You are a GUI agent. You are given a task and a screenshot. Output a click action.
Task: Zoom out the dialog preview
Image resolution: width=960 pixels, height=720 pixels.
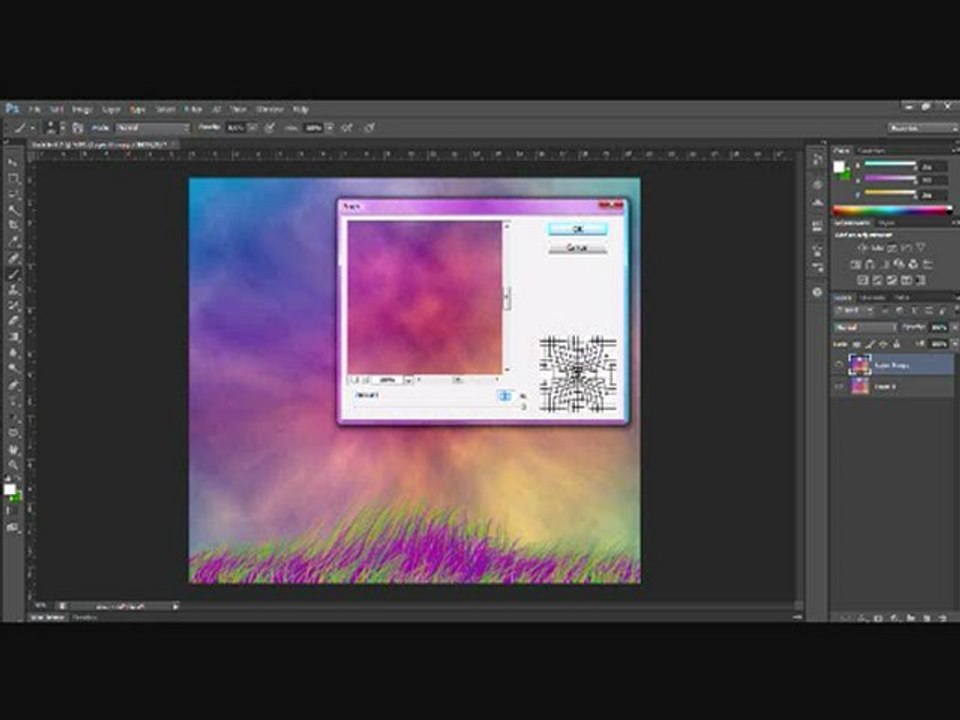(x=353, y=380)
